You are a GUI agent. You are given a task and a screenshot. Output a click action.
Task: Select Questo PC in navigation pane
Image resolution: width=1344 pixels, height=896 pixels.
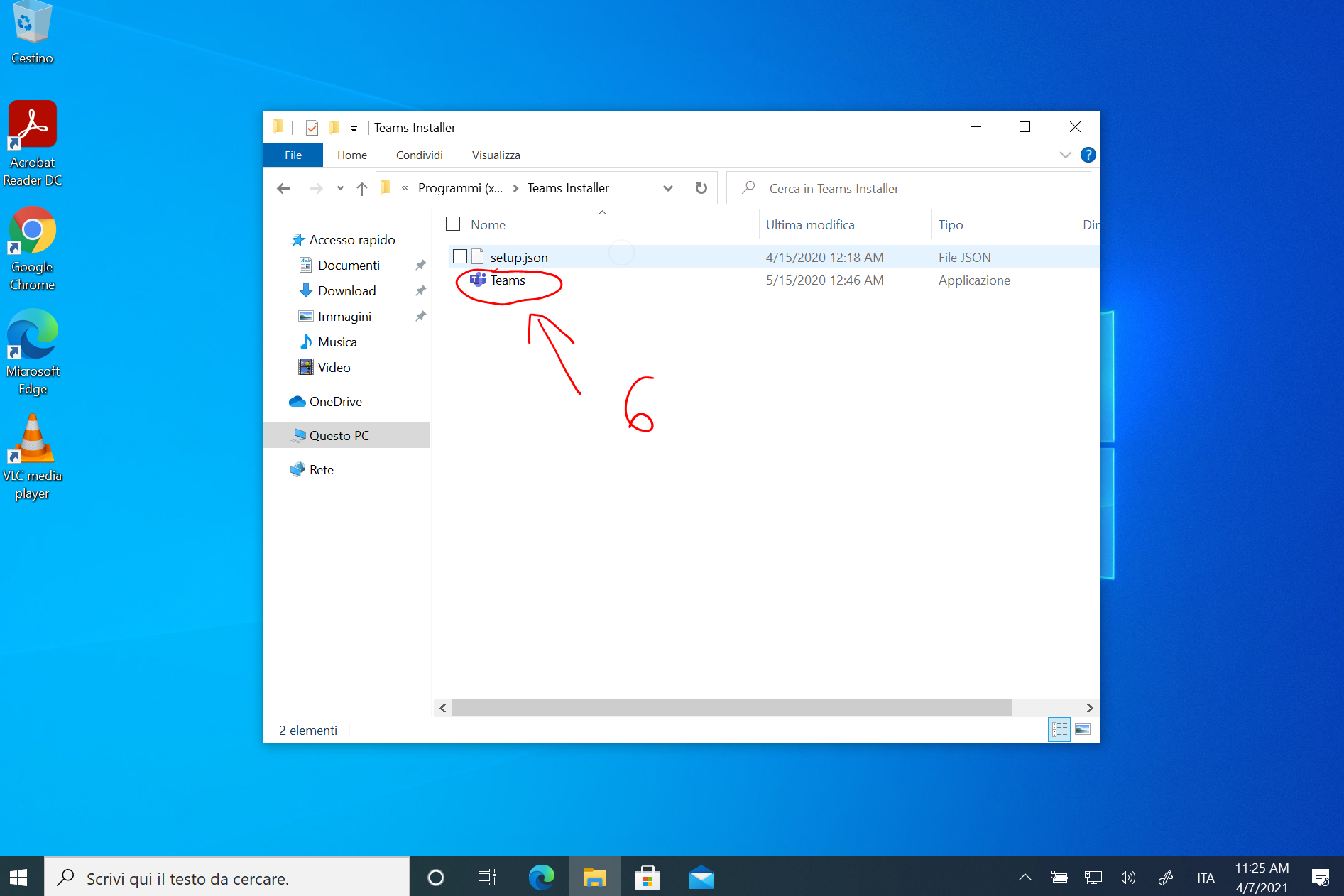point(339,435)
